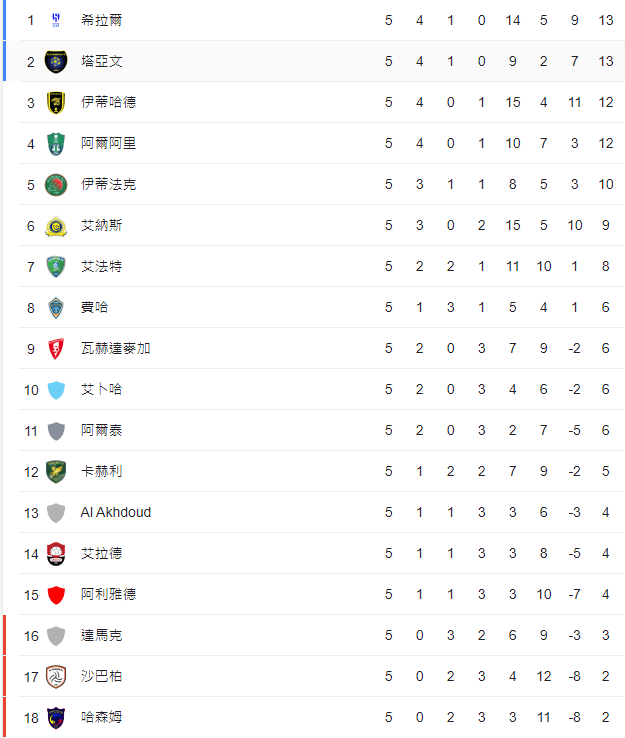
Task: Open the Al Akhdoud team link
Action: [x=116, y=512]
